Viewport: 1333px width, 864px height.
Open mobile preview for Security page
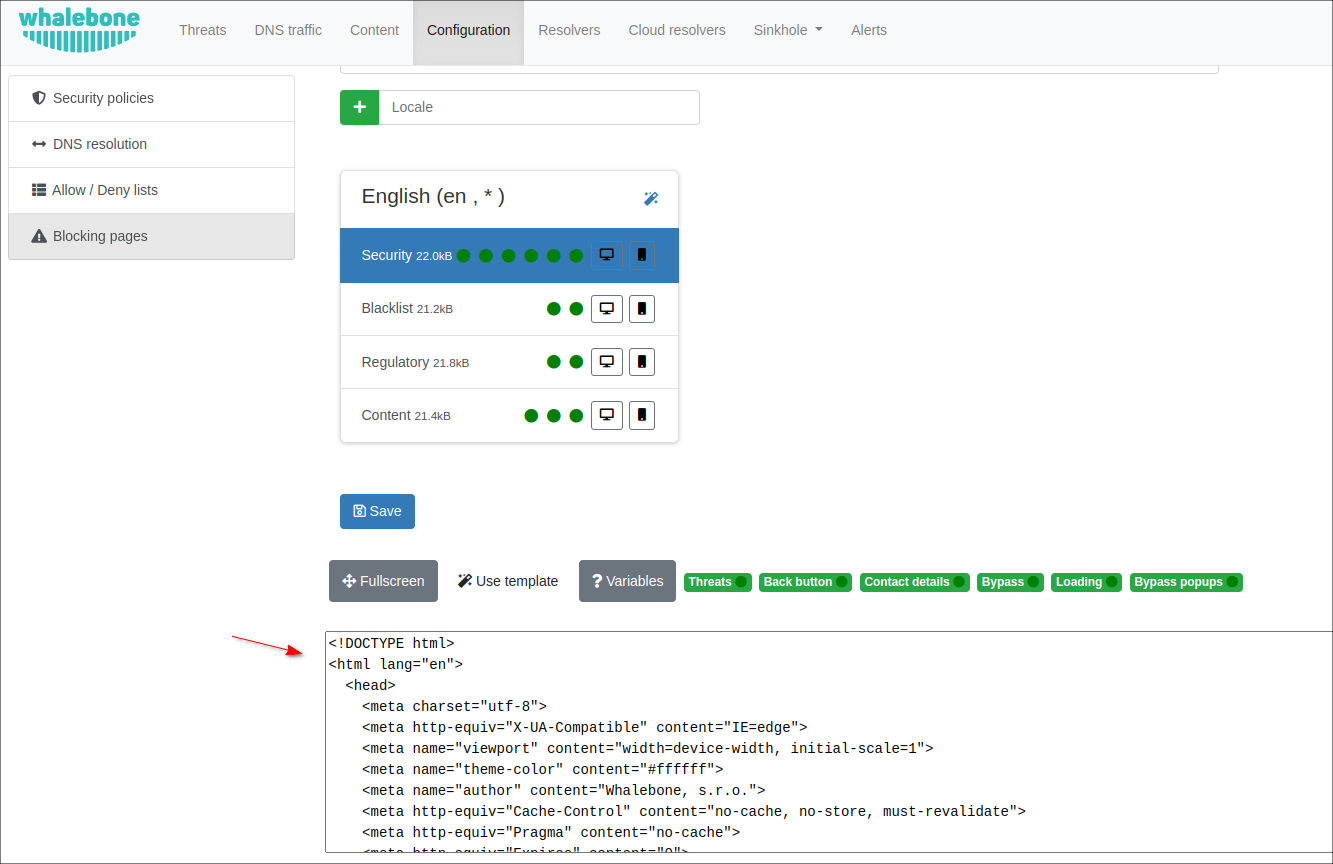tap(642, 255)
